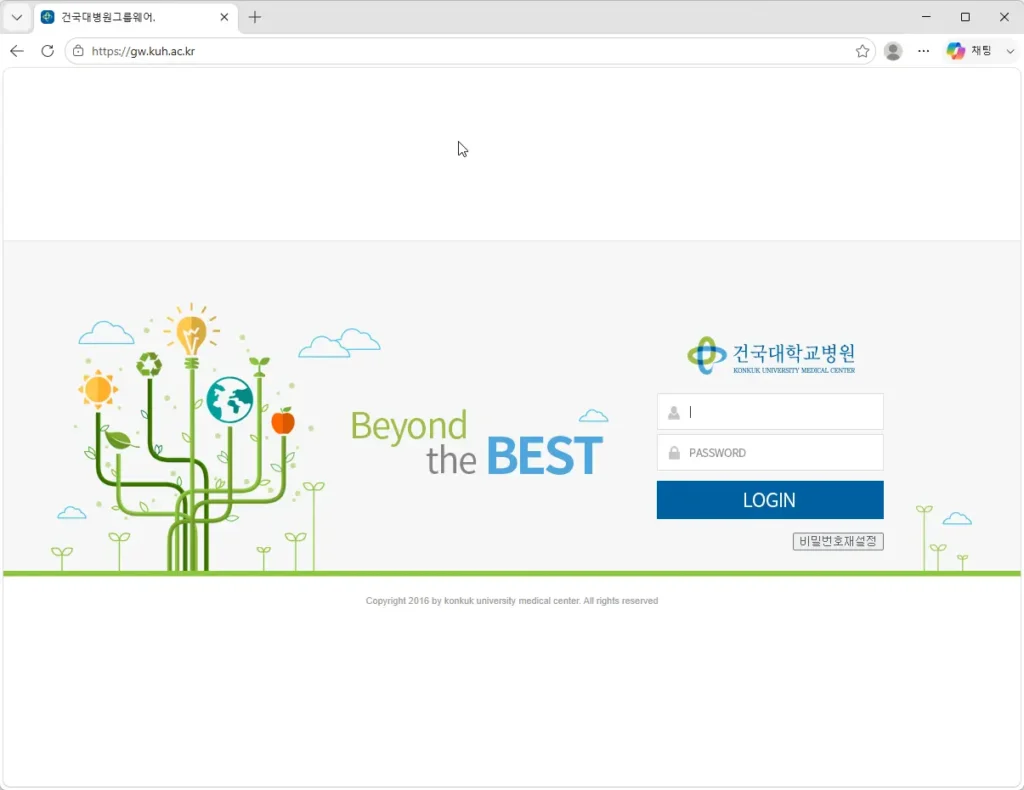Bookmark this page with the star icon
1024x790 pixels.
click(862, 51)
